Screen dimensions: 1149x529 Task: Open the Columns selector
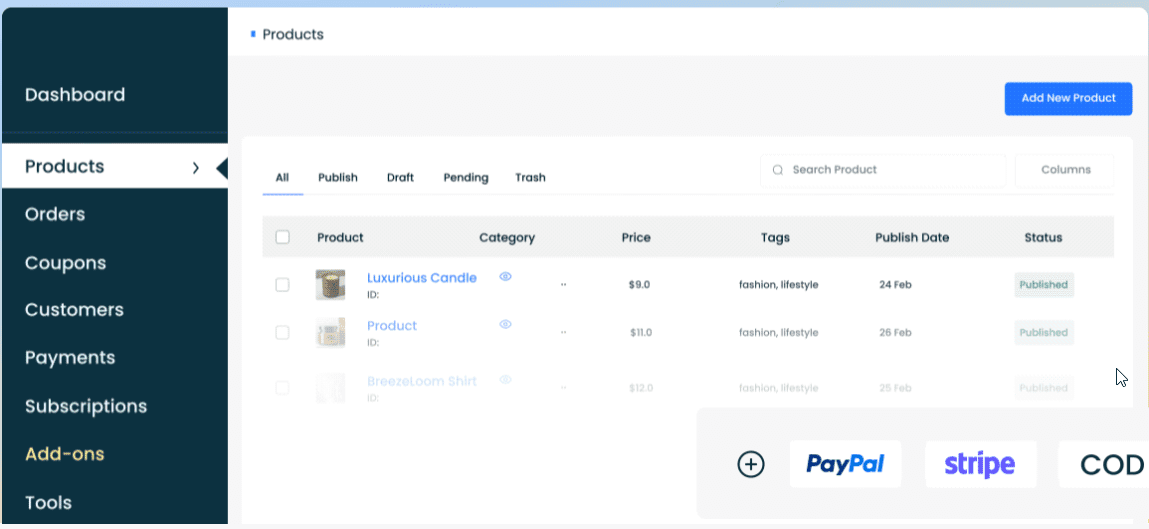pyautogui.click(x=1065, y=170)
